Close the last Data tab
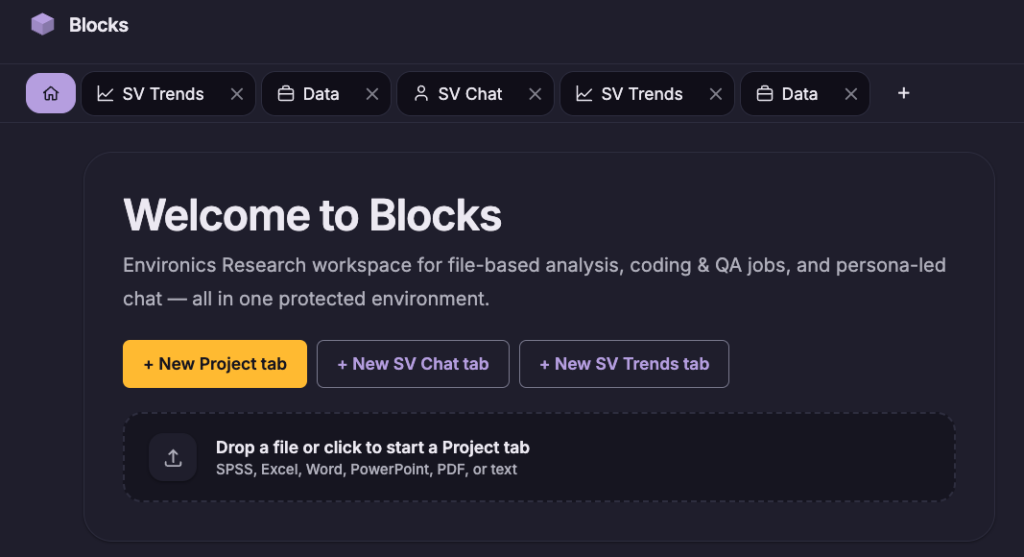 [851, 94]
